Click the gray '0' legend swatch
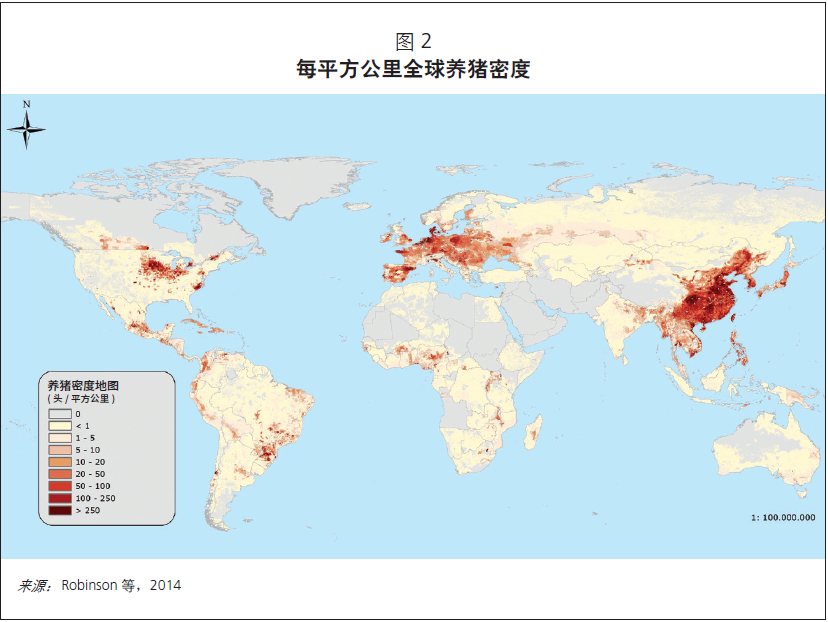Viewport: 828px width, 622px height. click(x=59, y=413)
